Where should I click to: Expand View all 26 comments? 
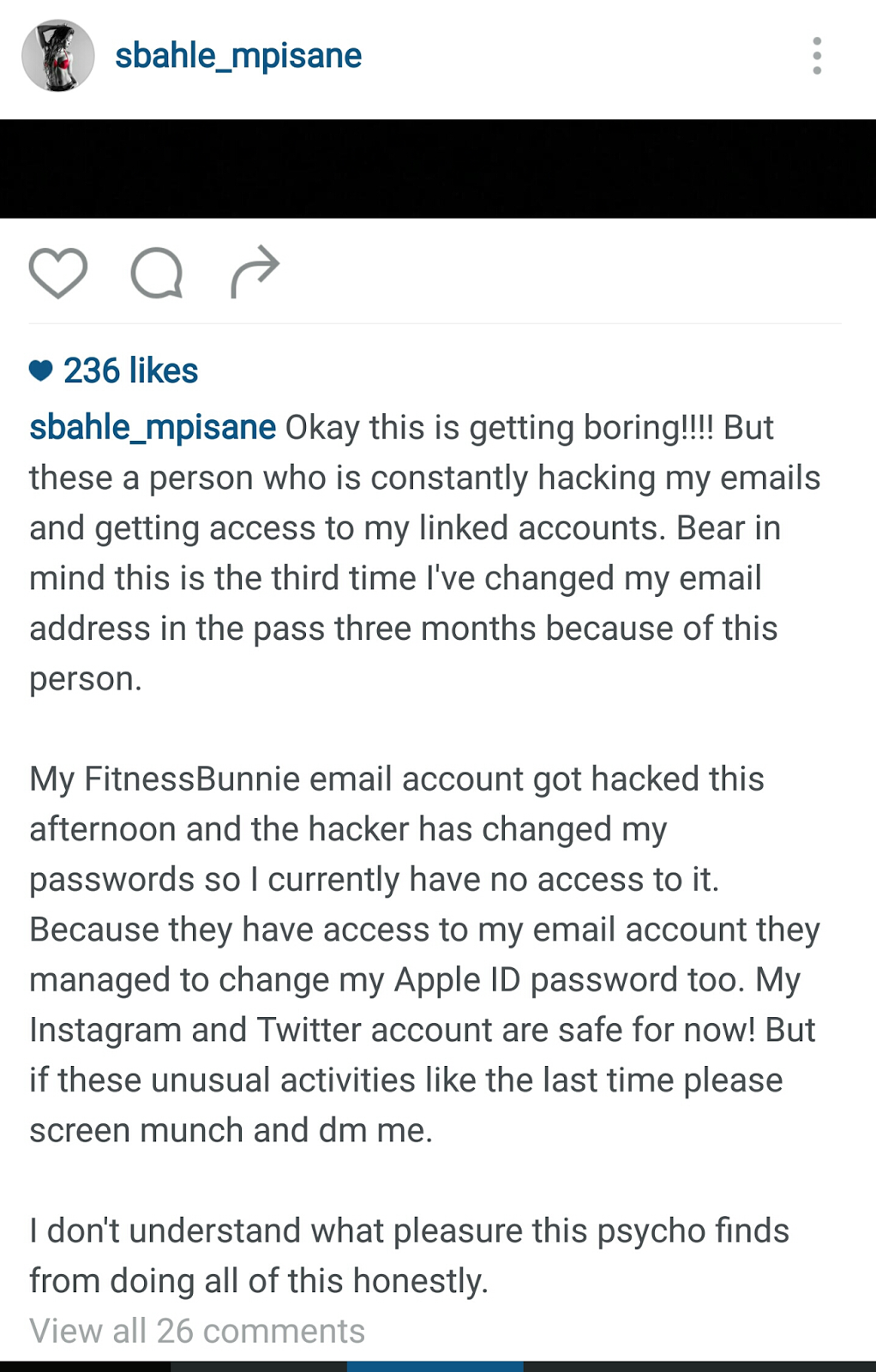(x=197, y=1331)
